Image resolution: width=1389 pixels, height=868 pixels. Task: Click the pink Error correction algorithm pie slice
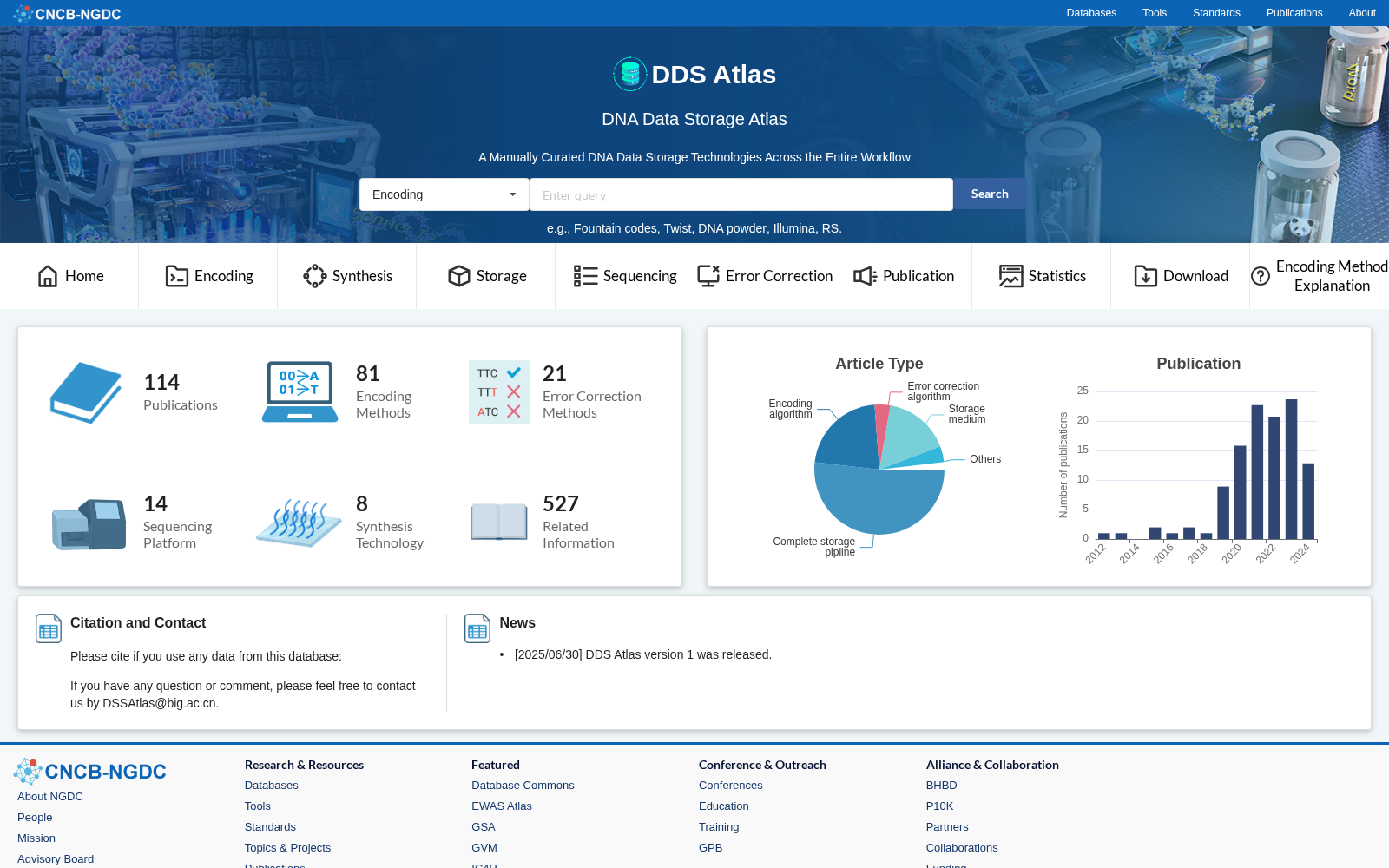click(x=881, y=425)
